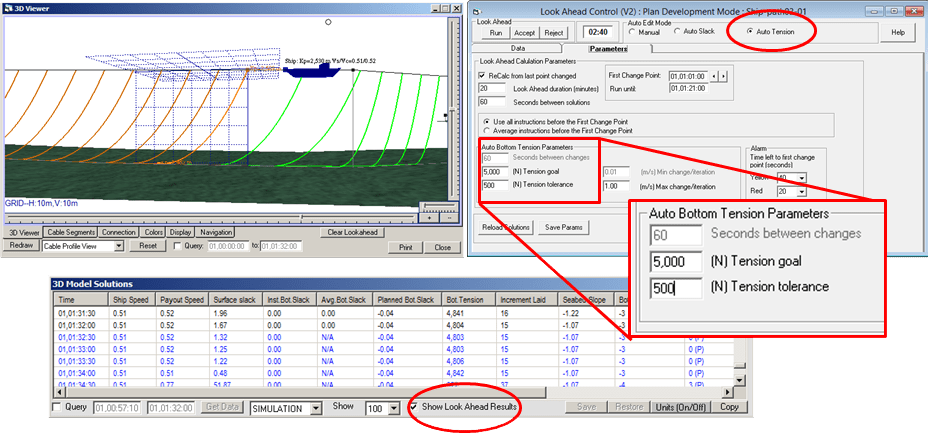Adjust the 3D Viewer vertical slider

coord(453,109)
